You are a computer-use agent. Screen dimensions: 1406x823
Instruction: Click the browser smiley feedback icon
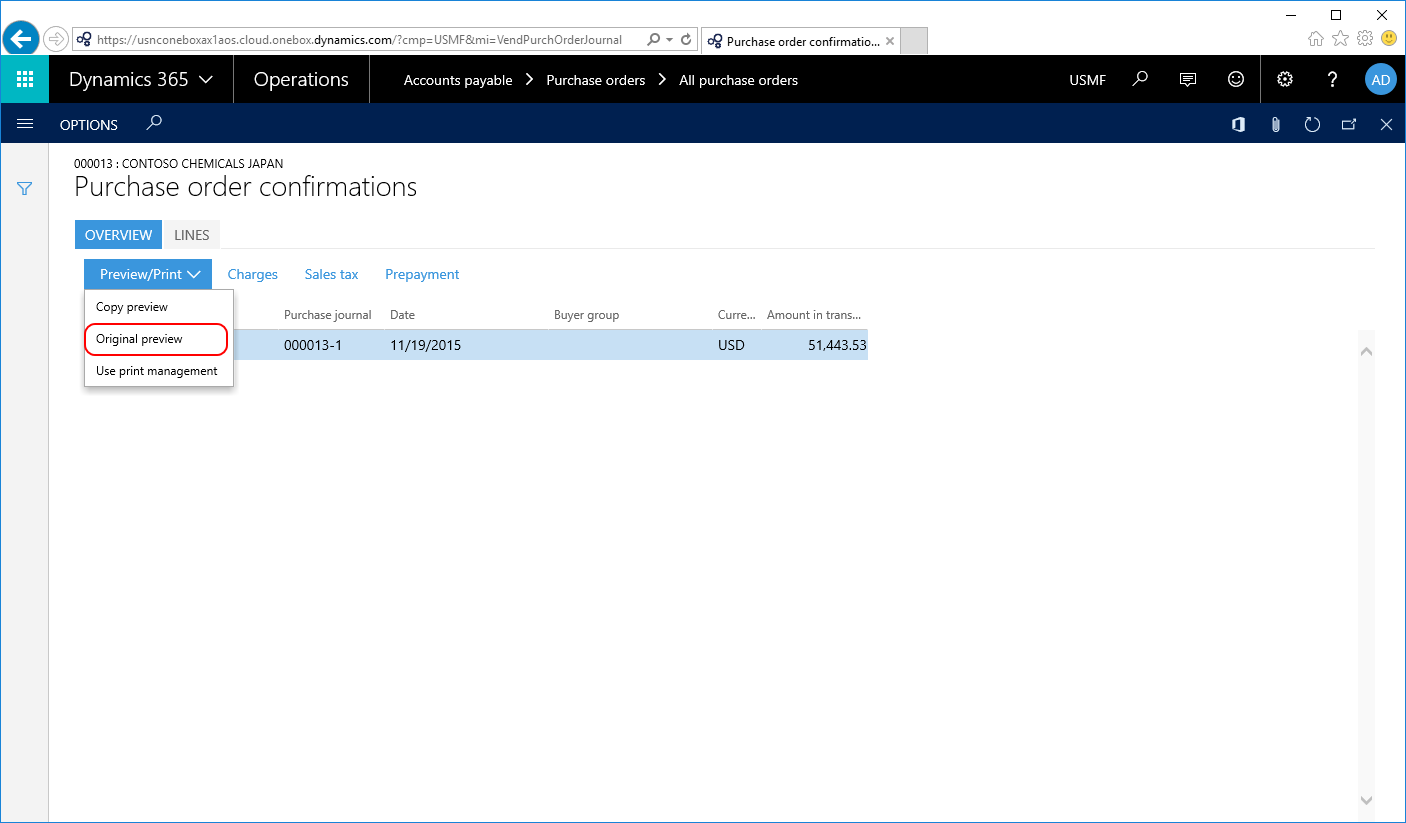tap(1389, 38)
